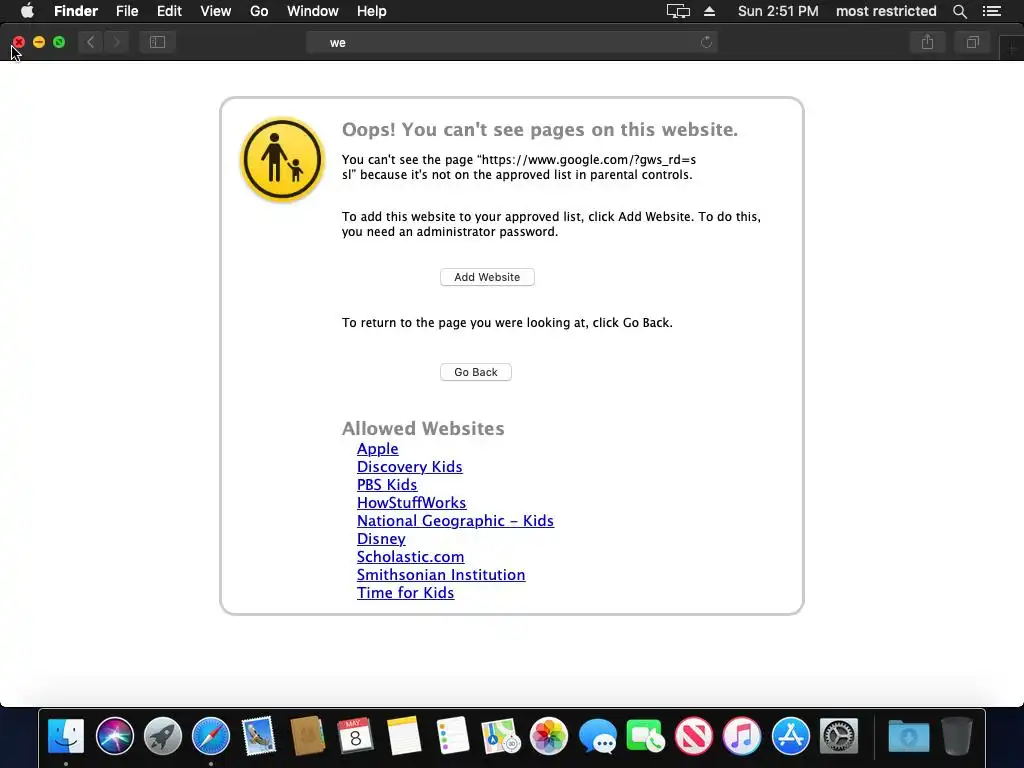Minimize the Safari window
Image resolution: width=1024 pixels, height=768 pixels.
pos(39,42)
